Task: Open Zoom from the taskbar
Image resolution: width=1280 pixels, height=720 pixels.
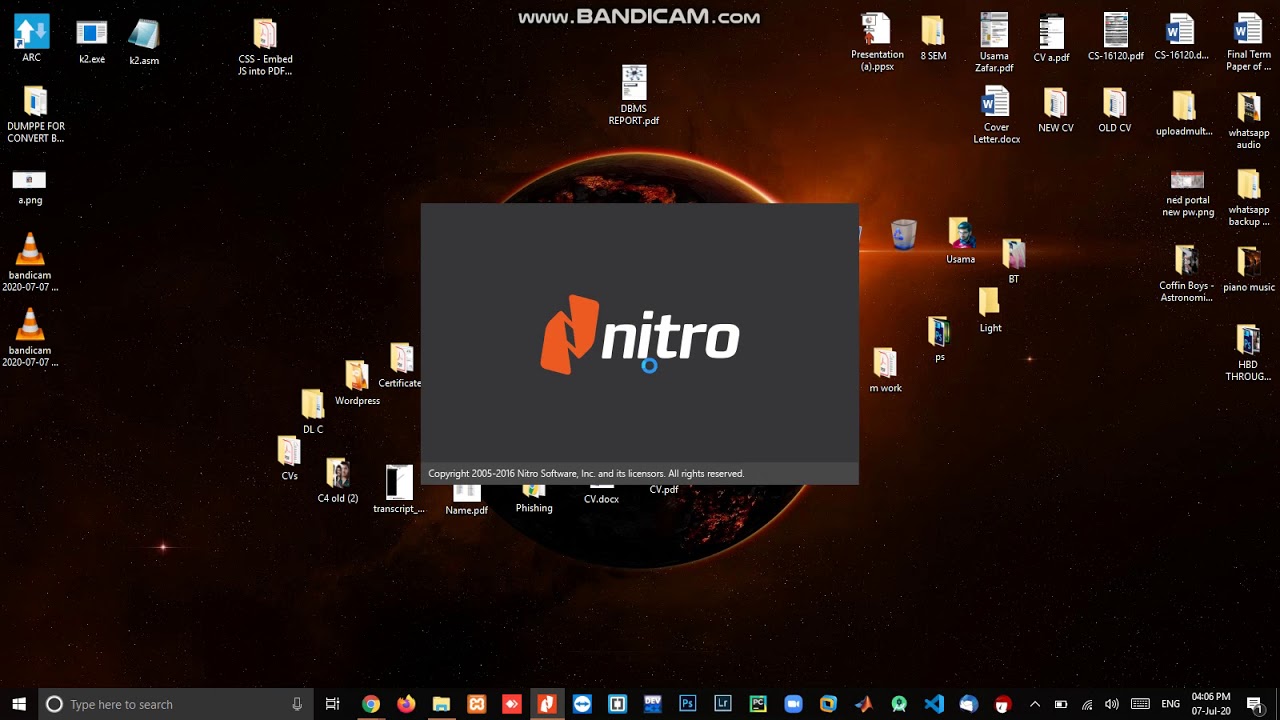Action: (793, 704)
